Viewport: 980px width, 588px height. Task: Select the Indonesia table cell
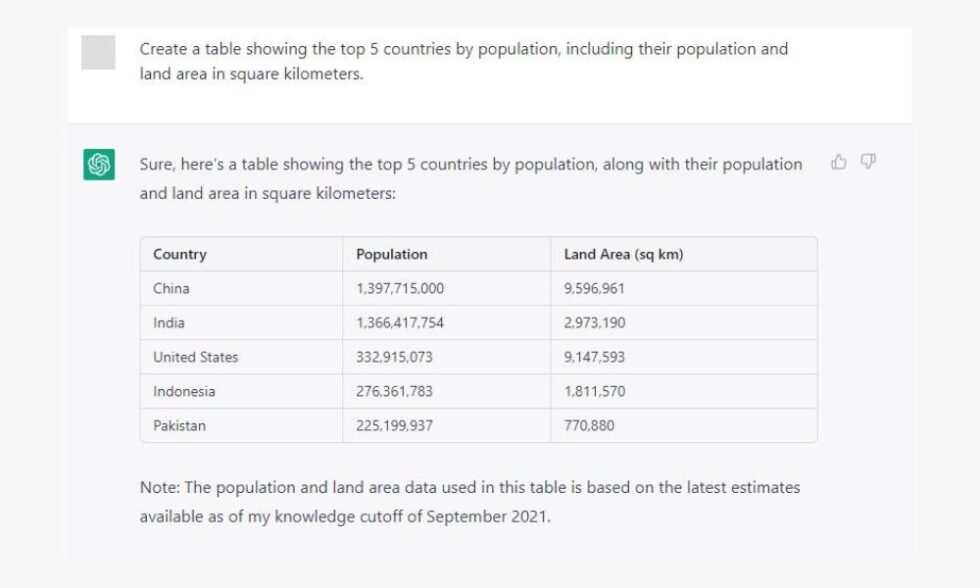pos(184,391)
